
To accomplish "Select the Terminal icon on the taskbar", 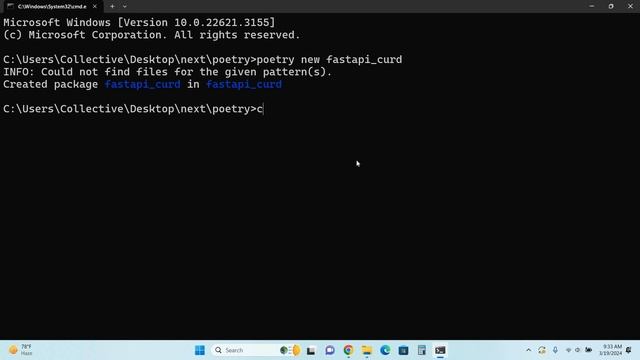I will 440,350.
